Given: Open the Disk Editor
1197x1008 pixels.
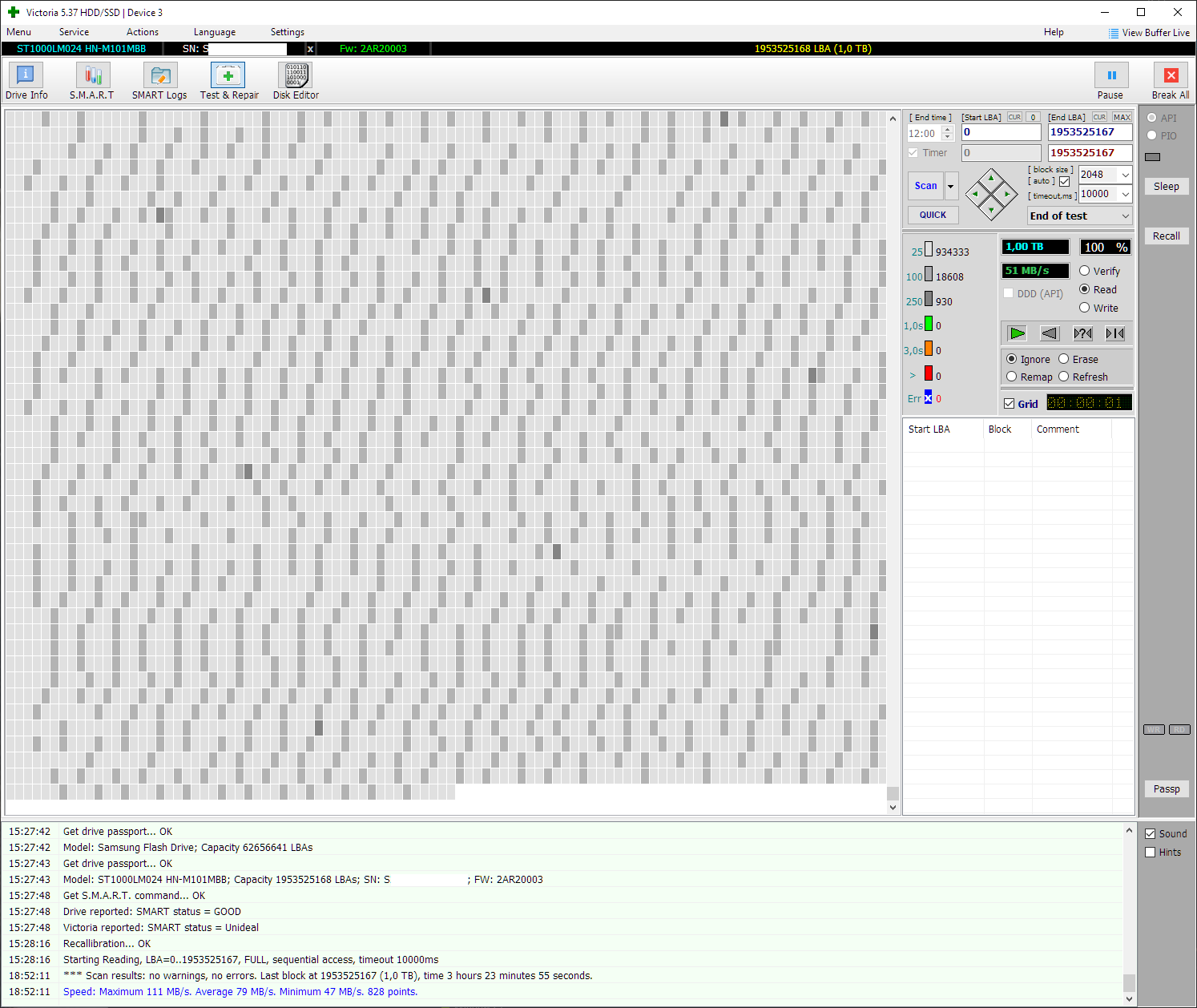Looking at the screenshot, I should (x=296, y=82).
